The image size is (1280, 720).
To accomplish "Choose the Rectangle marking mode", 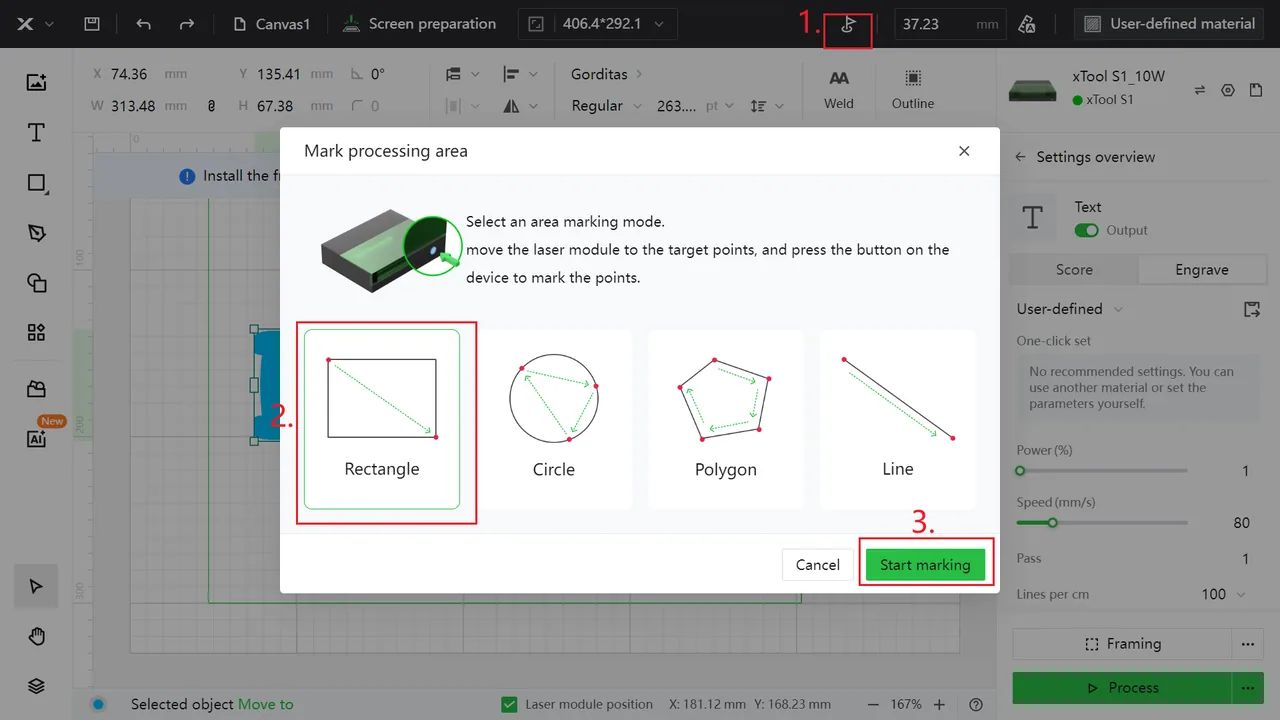I will point(382,419).
